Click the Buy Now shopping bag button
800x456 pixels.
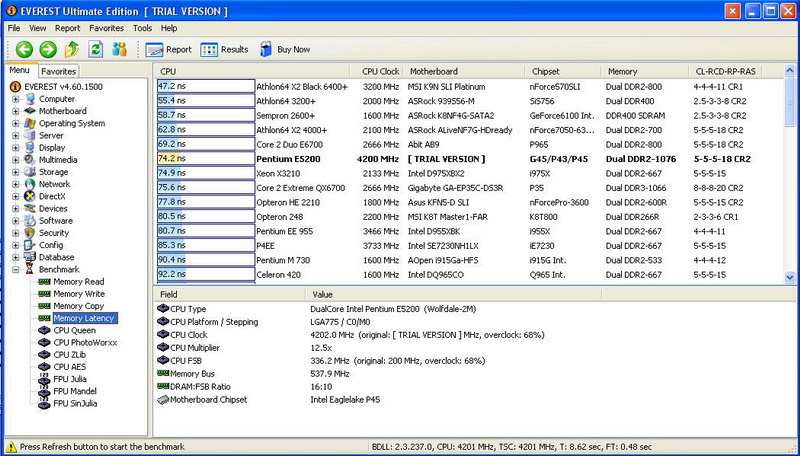click(285, 49)
